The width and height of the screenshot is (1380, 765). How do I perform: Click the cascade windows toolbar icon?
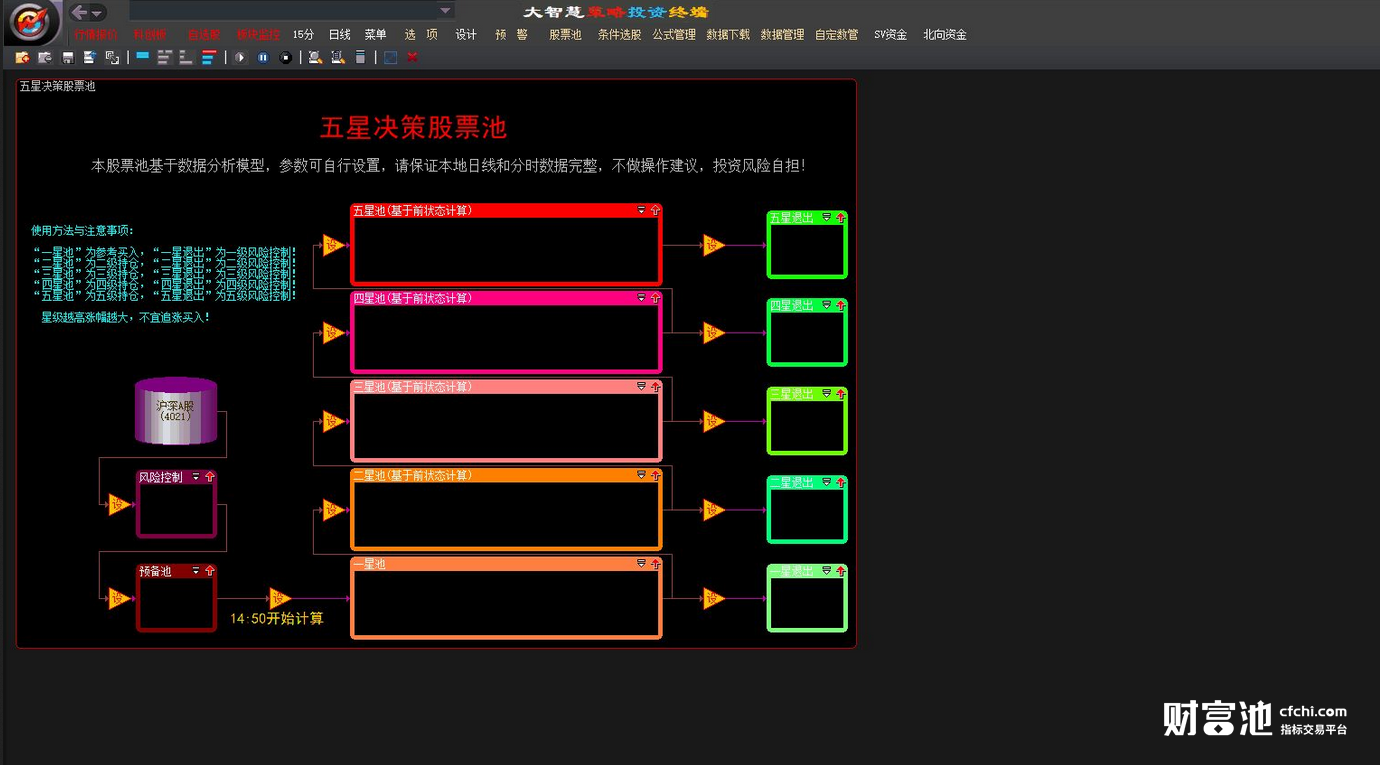coord(112,58)
